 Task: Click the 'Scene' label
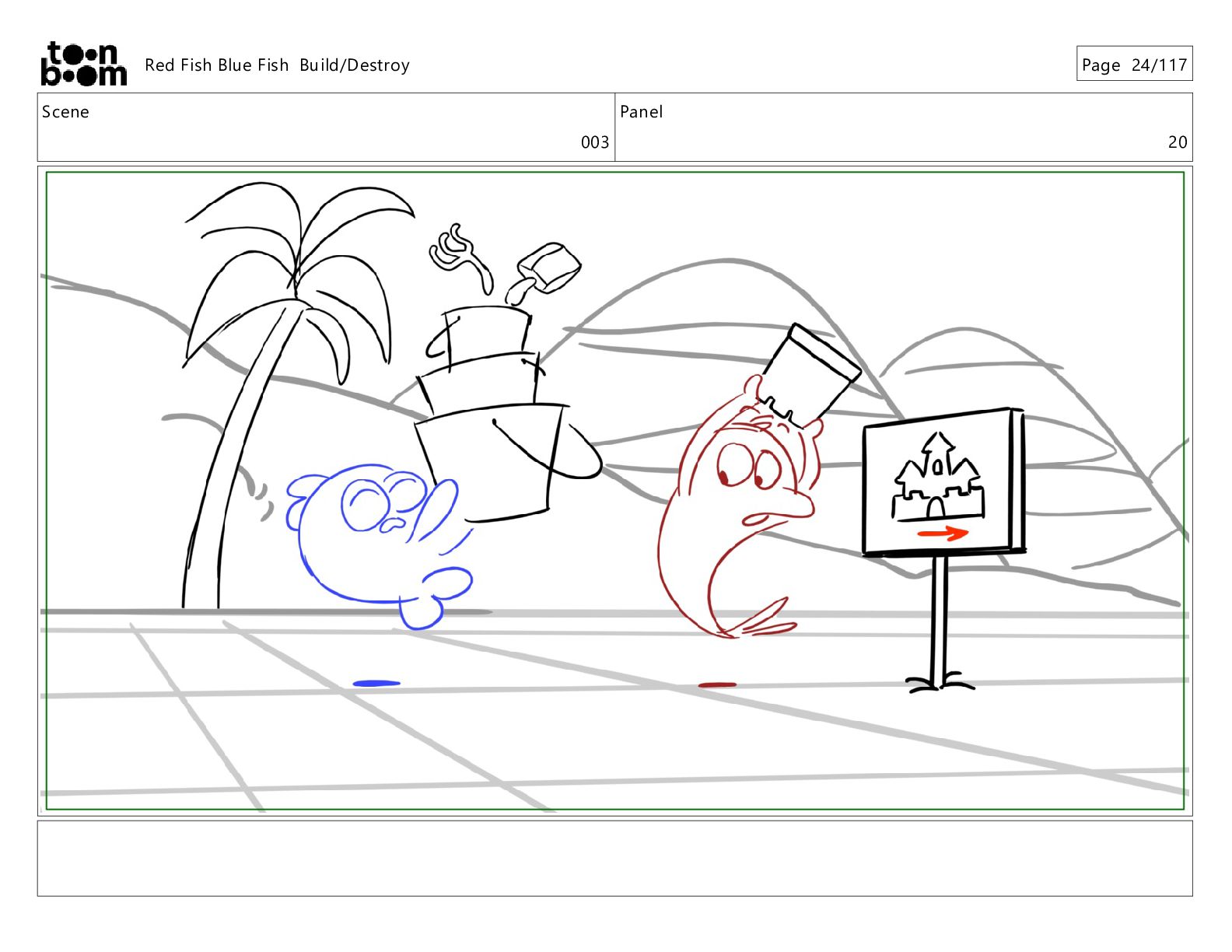click(x=65, y=112)
